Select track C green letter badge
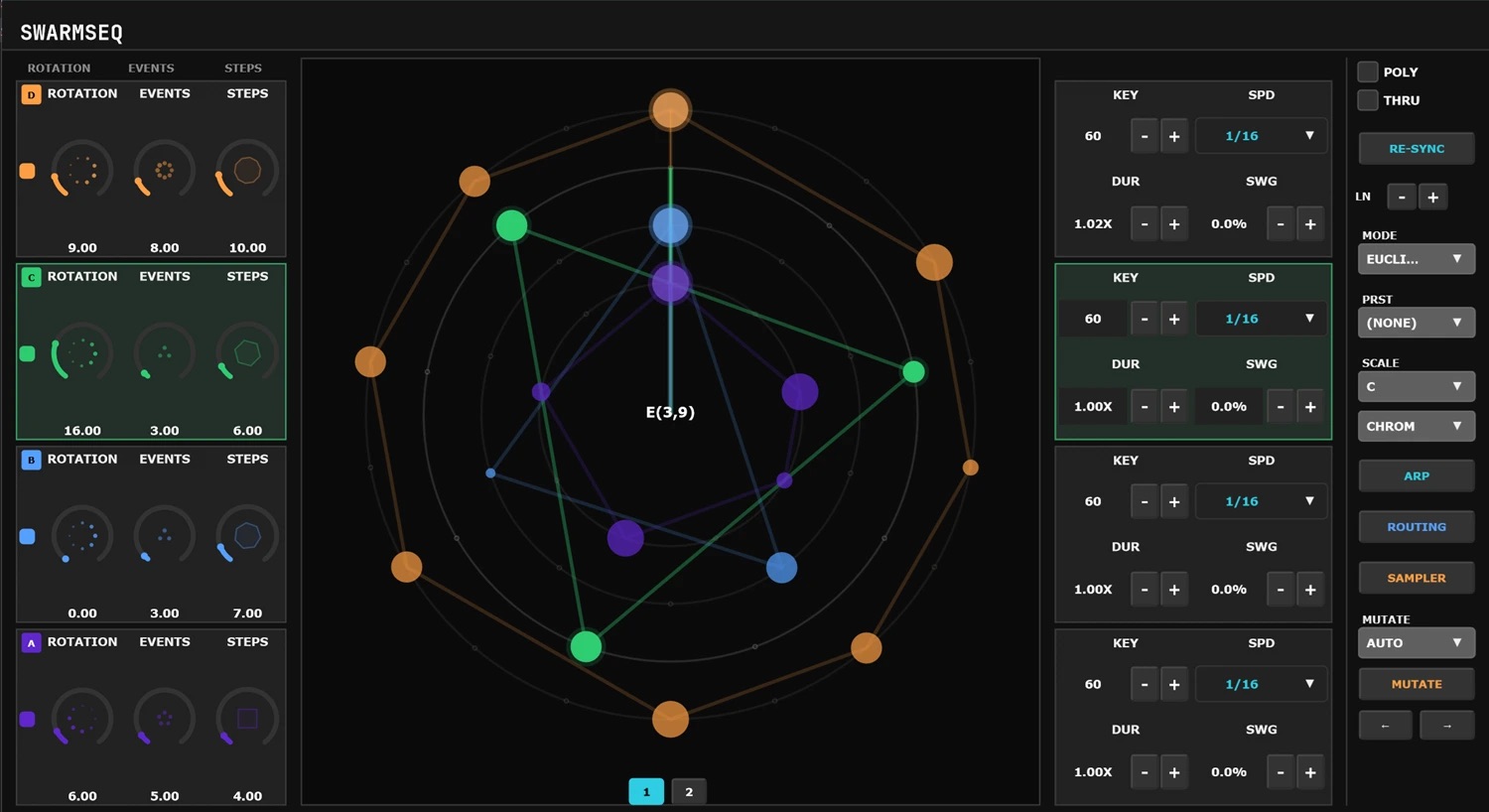 tap(31, 277)
